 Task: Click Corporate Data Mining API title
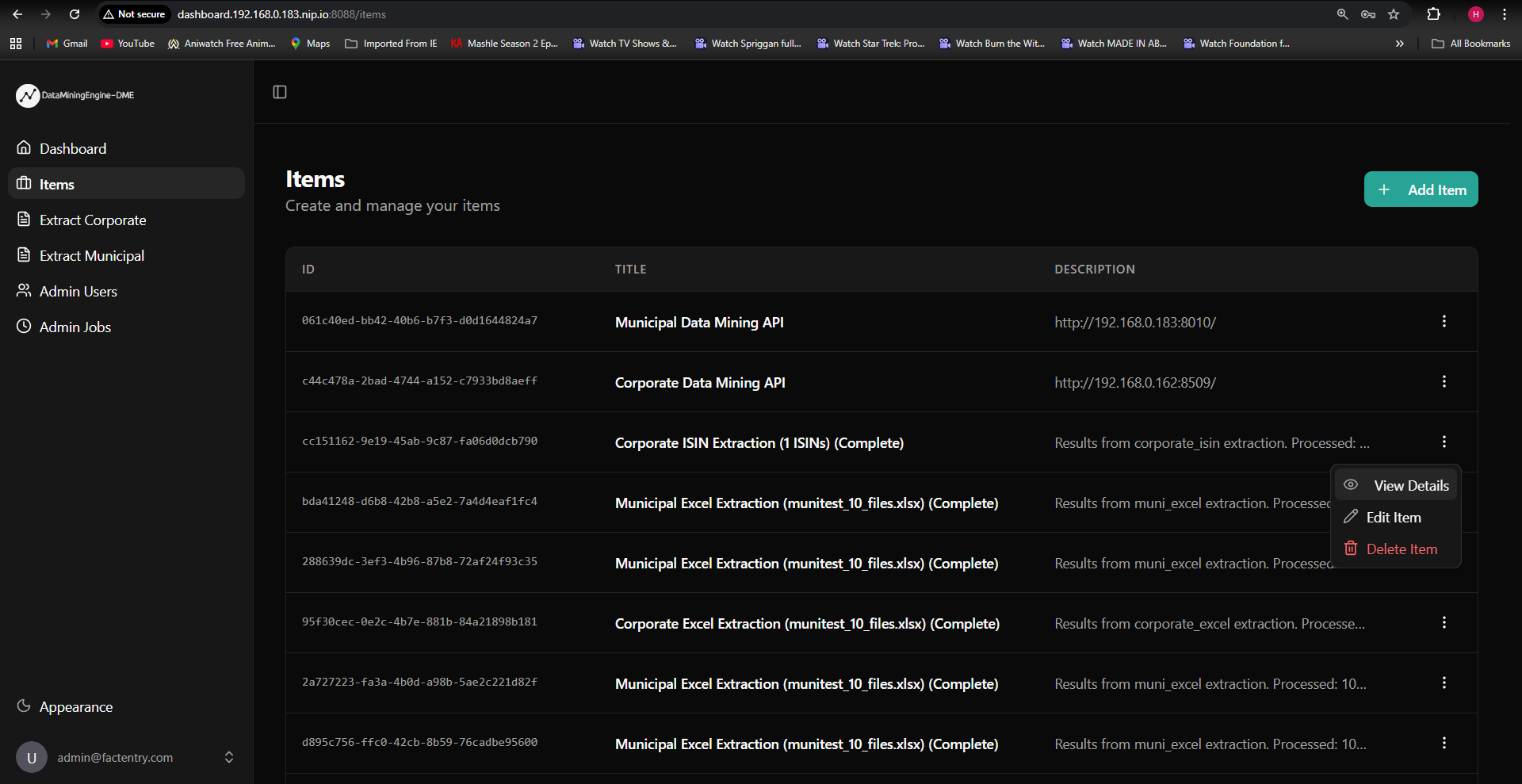(700, 382)
